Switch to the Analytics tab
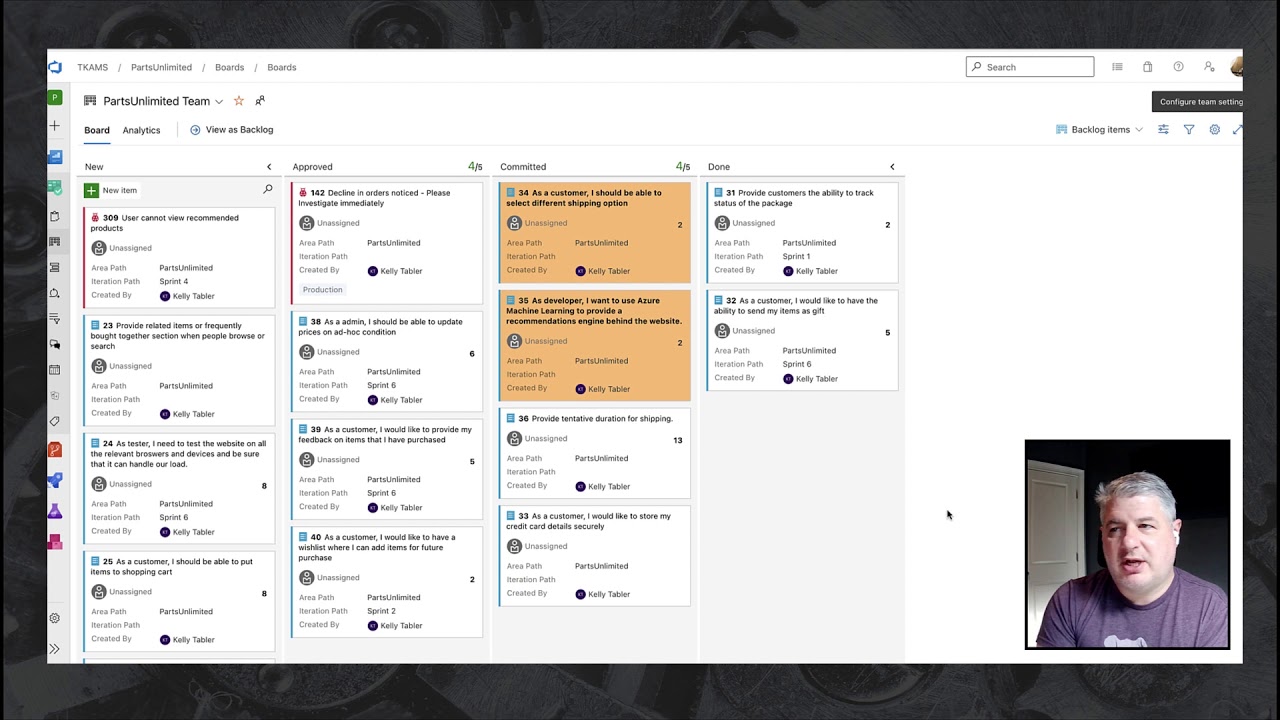This screenshot has width=1280, height=720. coord(141,130)
